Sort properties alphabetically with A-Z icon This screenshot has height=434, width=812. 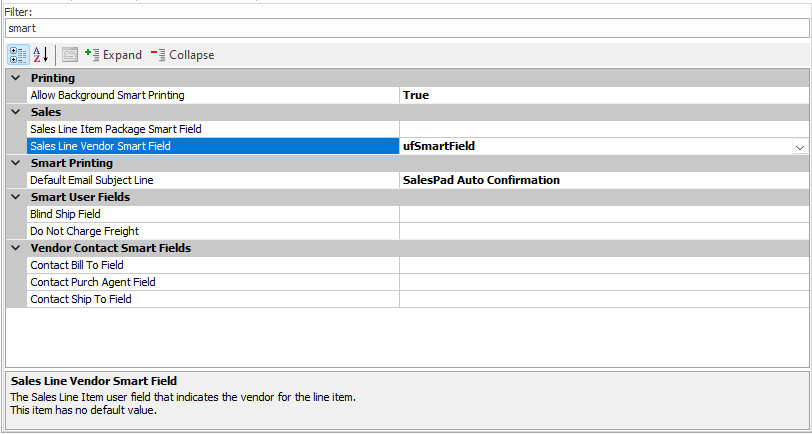(x=41, y=54)
